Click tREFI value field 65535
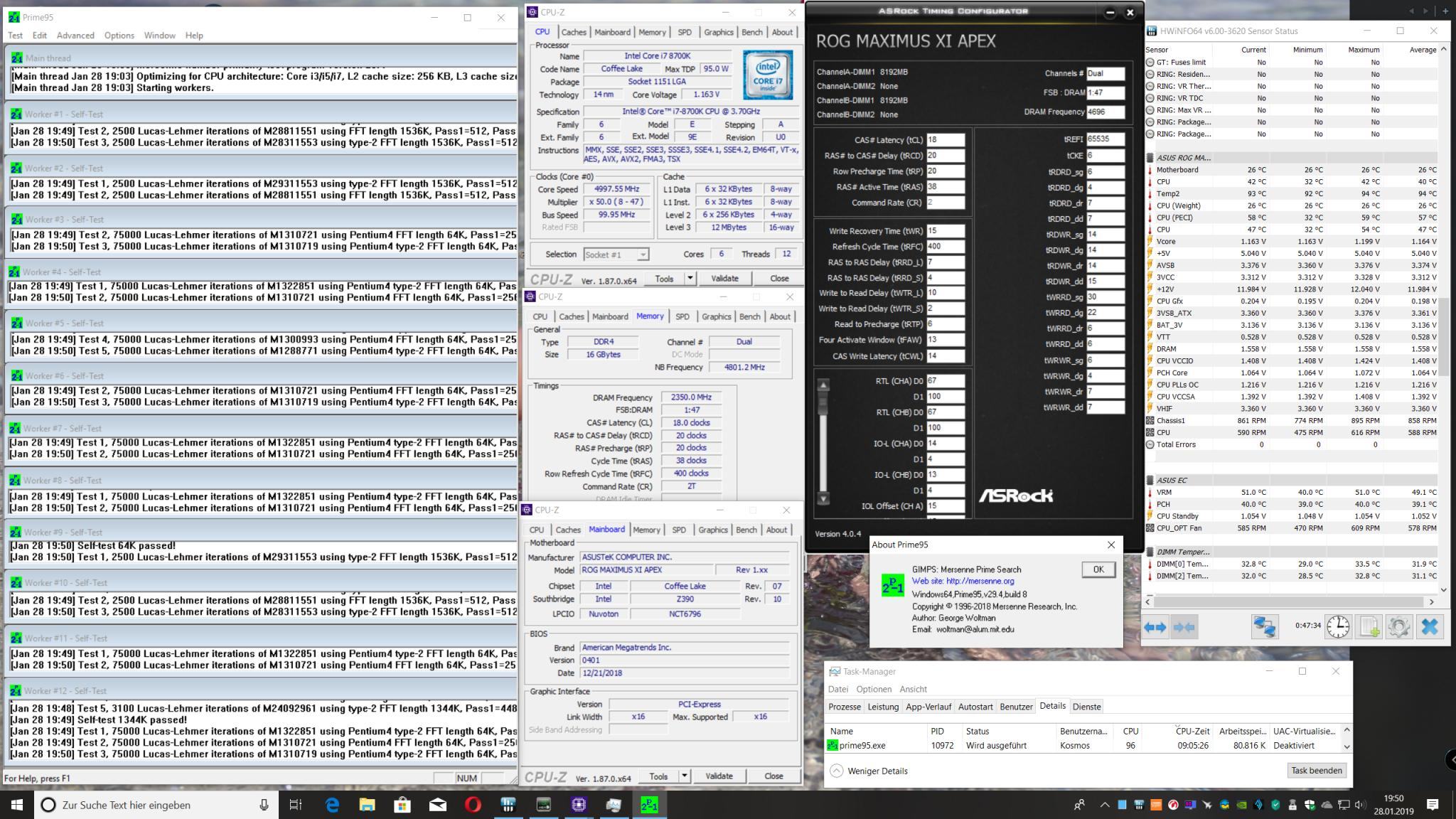The width and height of the screenshot is (1456, 819). click(1106, 139)
